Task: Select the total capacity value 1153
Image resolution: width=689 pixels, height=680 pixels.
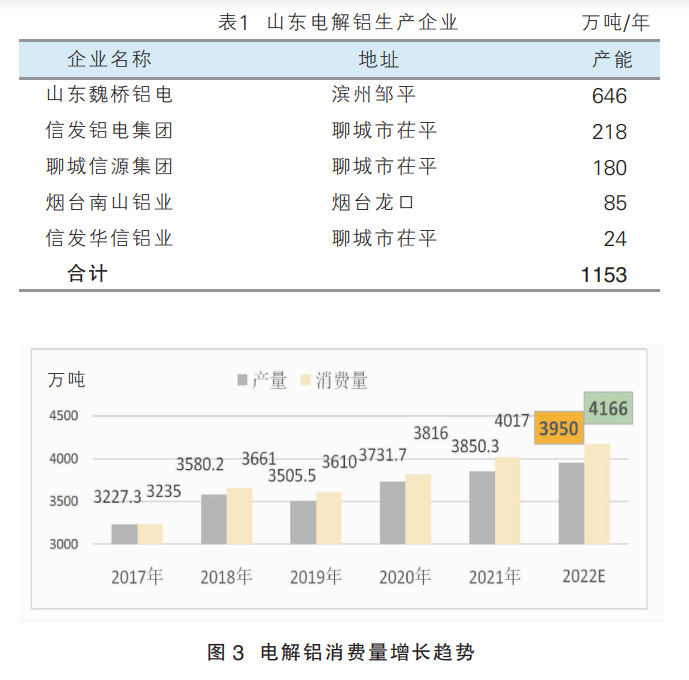Action: [604, 275]
